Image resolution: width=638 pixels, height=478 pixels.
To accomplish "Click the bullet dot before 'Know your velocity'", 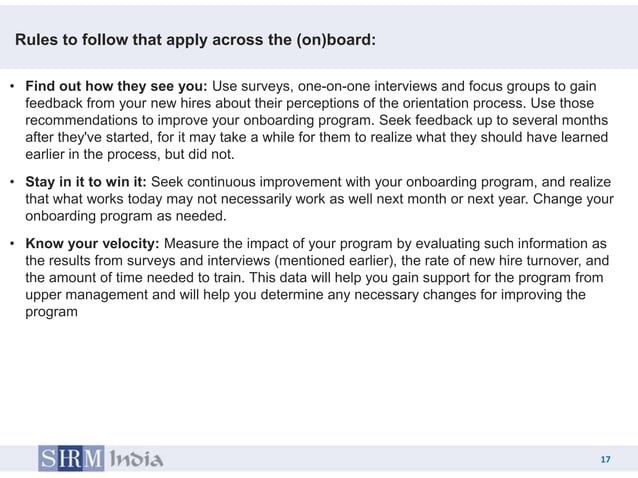I will click(x=13, y=245).
